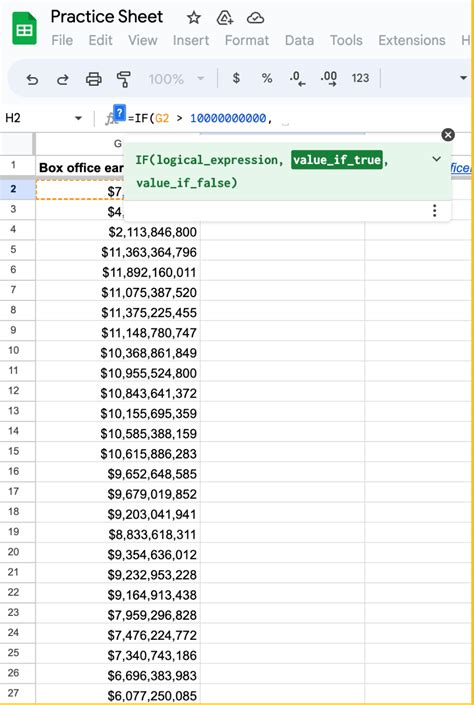Increase decimal places

(329, 78)
